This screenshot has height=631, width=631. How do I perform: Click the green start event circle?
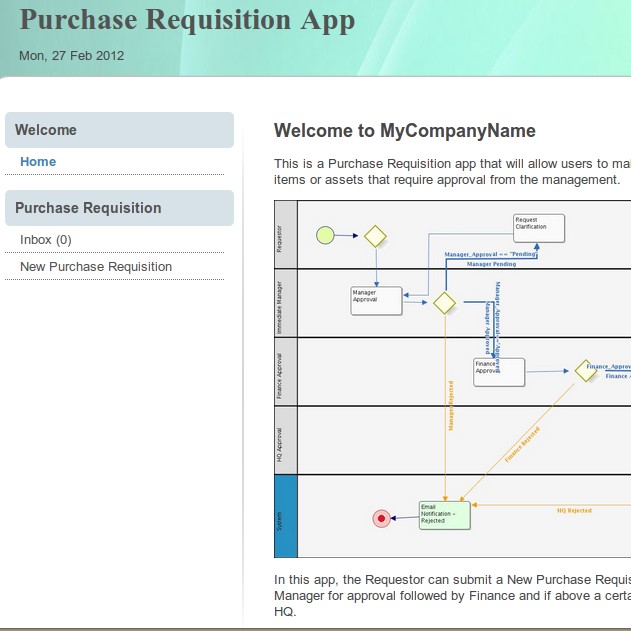(x=325, y=236)
